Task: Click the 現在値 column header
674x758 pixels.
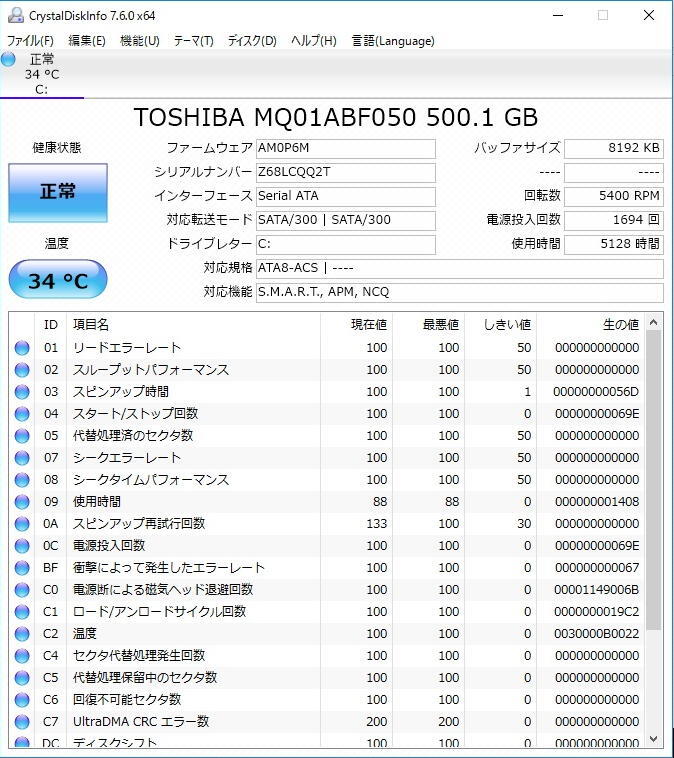Action: click(356, 325)
